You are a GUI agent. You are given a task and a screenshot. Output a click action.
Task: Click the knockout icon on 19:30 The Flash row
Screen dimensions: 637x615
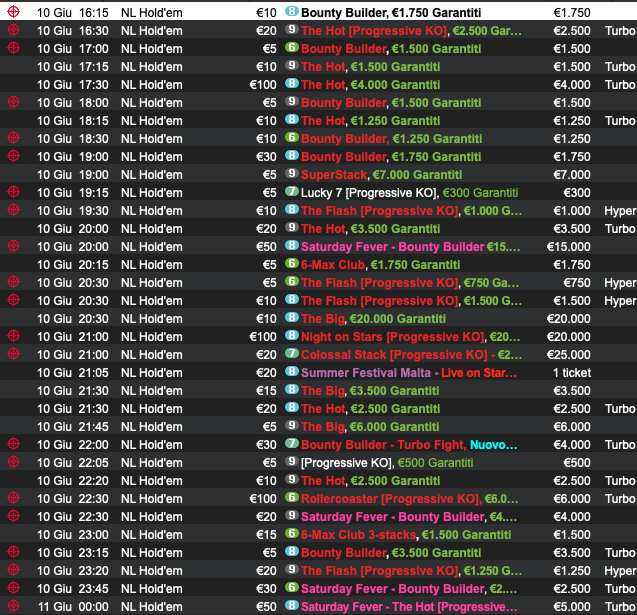click(13, 210)
